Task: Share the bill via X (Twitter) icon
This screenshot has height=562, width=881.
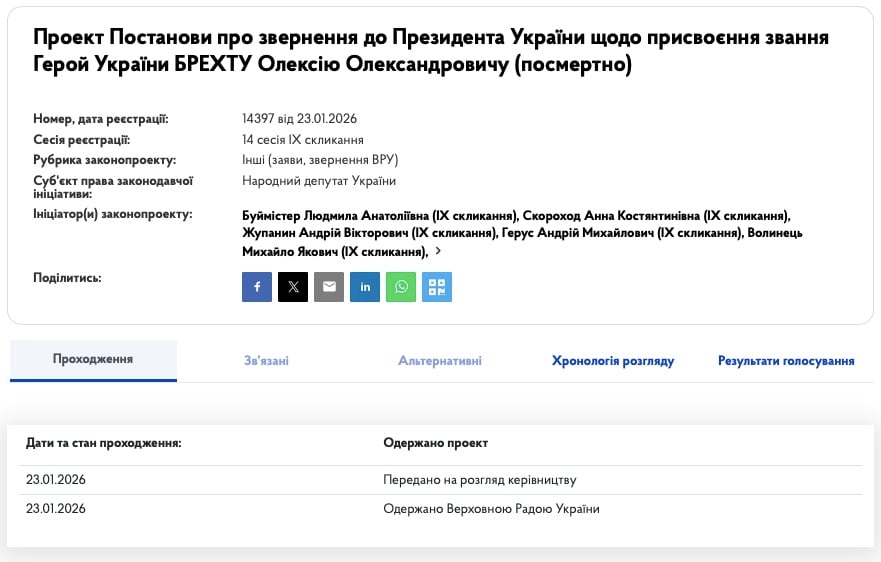Action: (x=293, y=287)
